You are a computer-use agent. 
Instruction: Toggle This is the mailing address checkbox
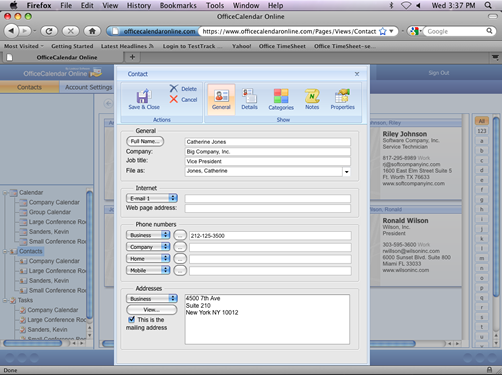132,319
